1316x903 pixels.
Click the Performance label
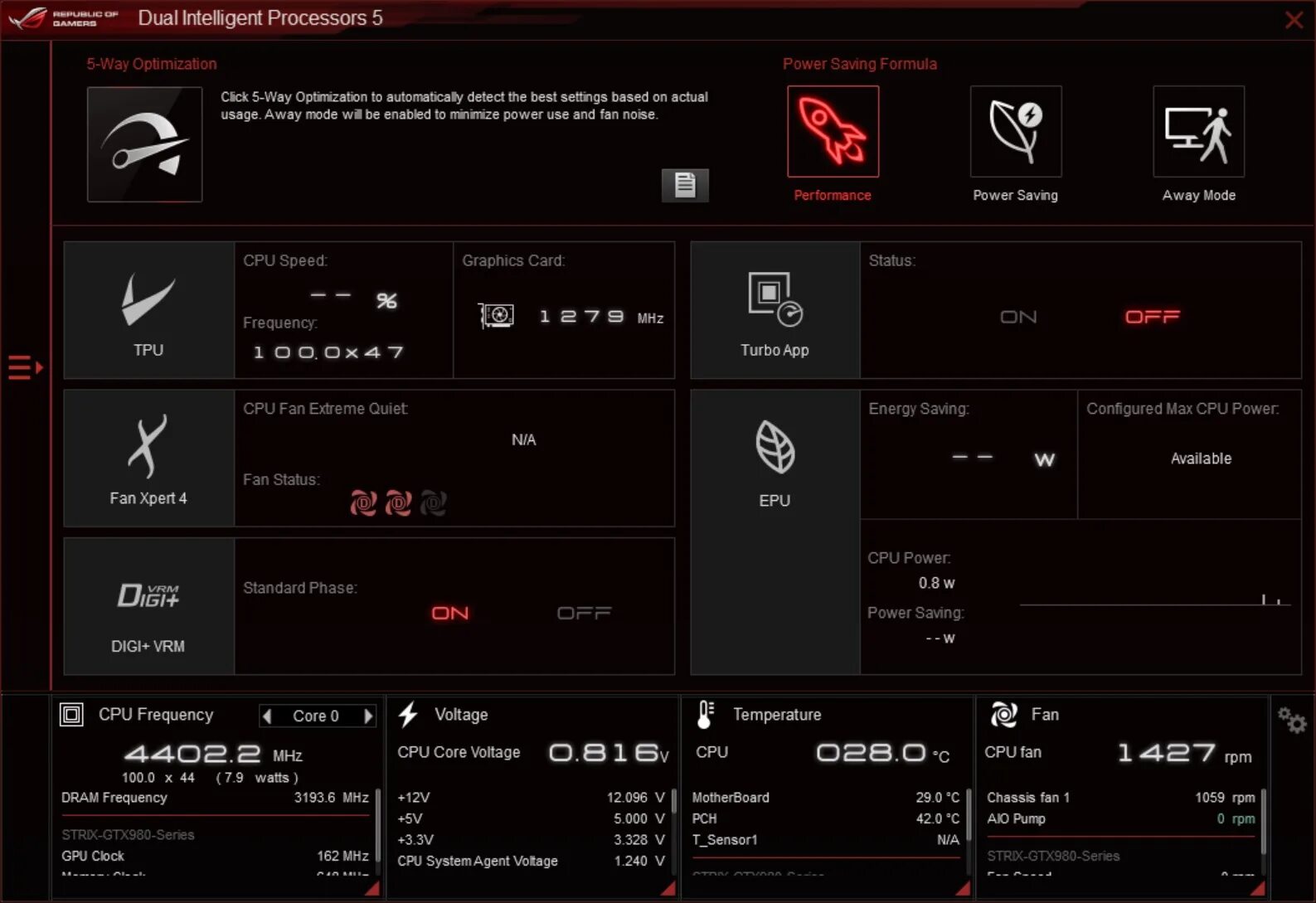[x=833, y=195]
